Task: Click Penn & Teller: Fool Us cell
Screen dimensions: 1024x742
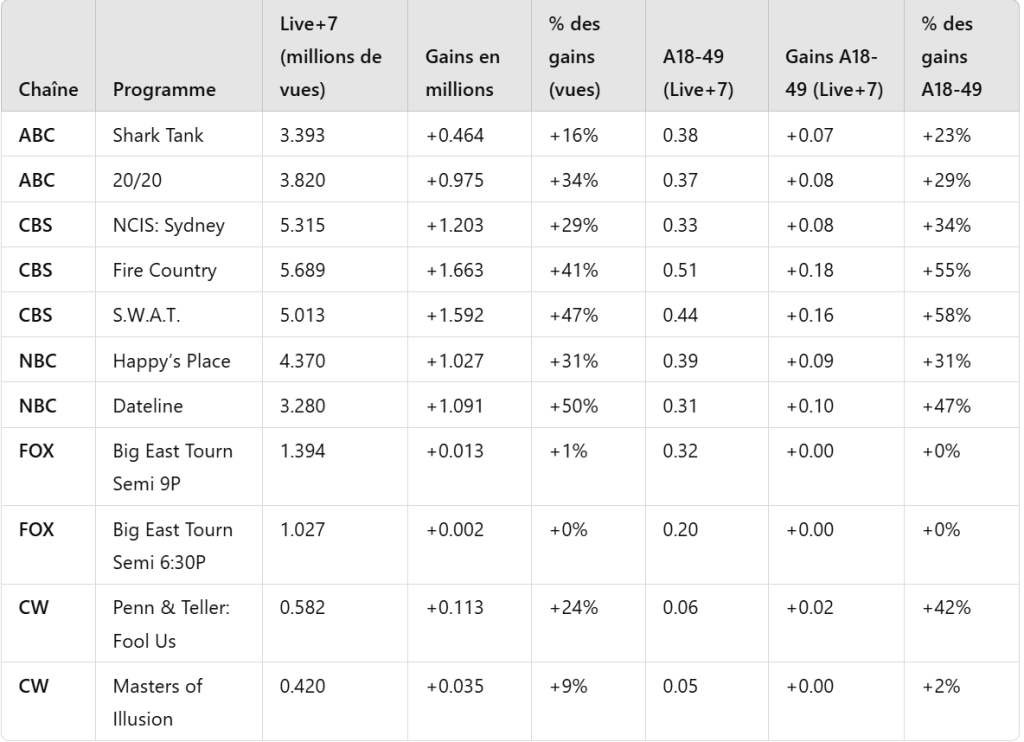Action: coord(173,622)
